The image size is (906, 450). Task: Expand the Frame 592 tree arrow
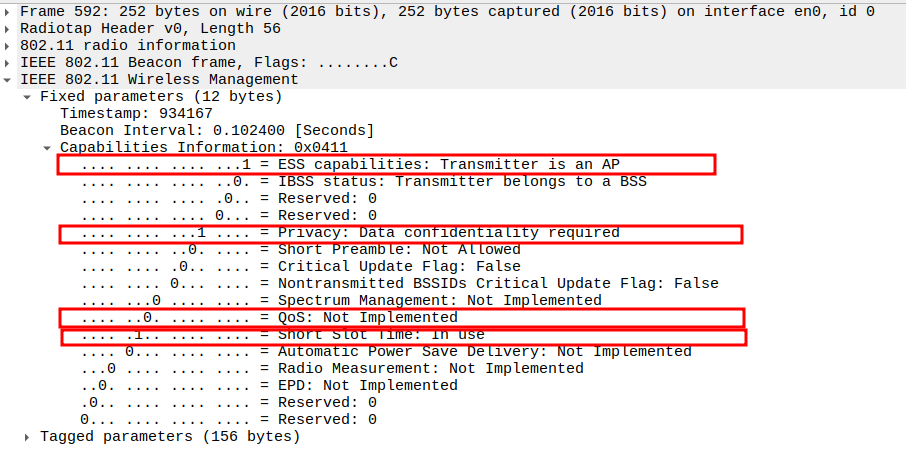click(8, 11)
